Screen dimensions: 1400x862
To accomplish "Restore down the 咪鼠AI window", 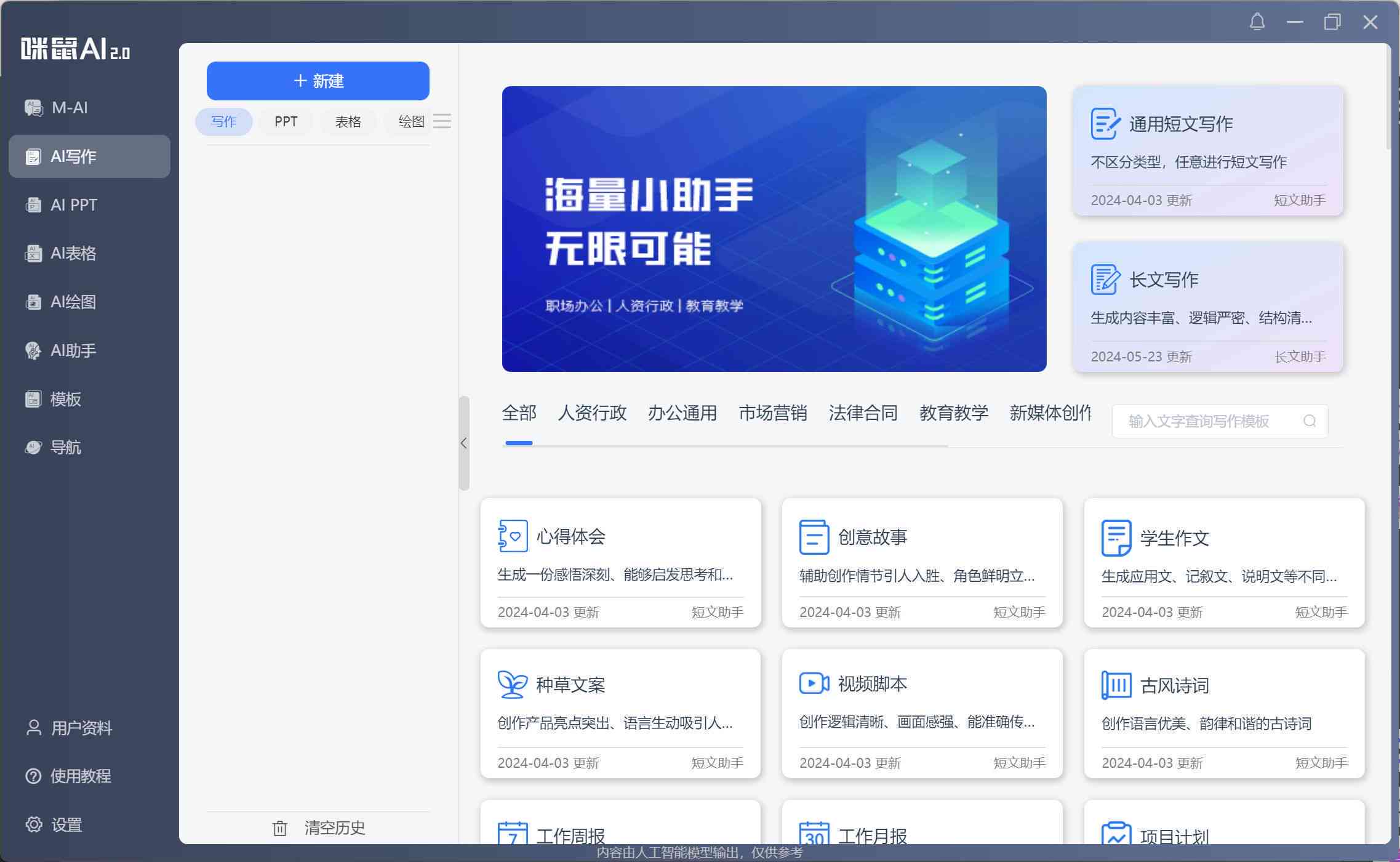I will (x=1332, y=22).
